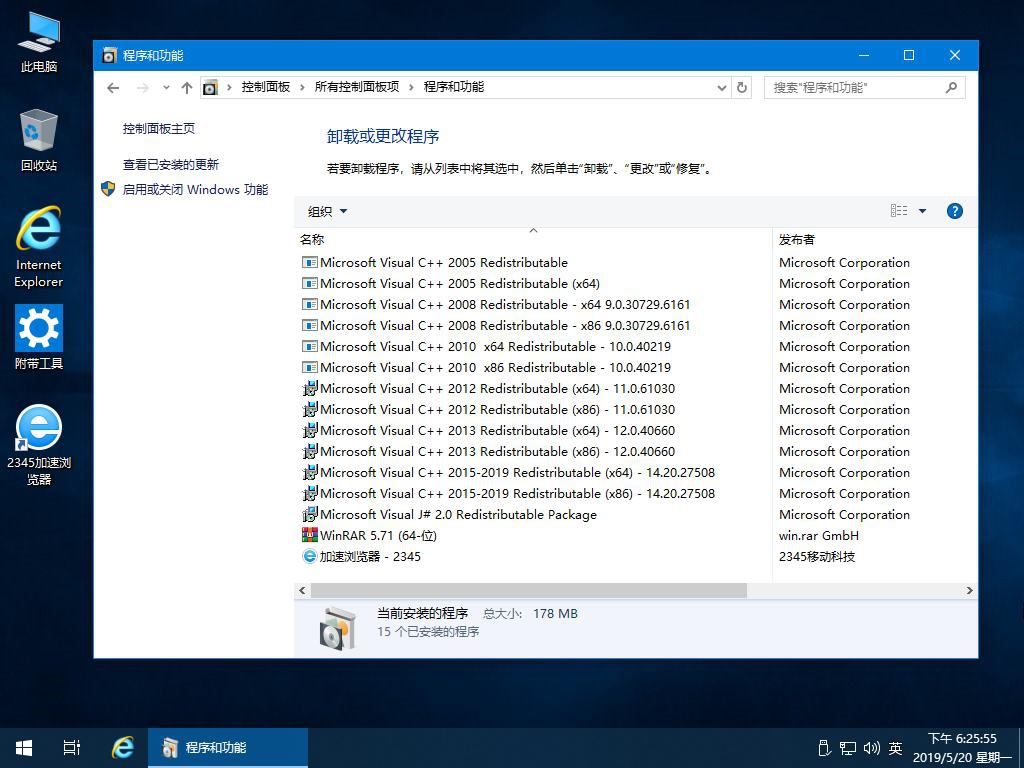Screen dimensions: 1024x768
Task: Sort by the 发布者 column header
Action: 874,239
